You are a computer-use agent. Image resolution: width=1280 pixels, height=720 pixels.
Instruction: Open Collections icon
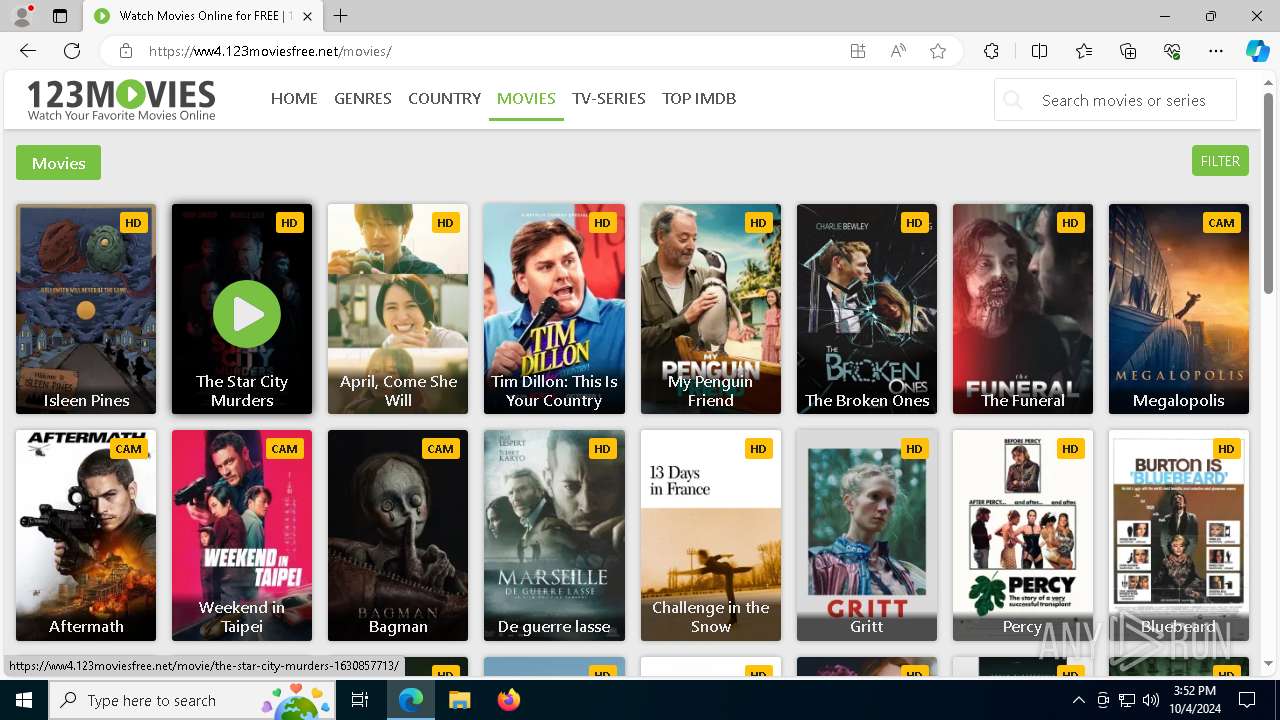1128,51
